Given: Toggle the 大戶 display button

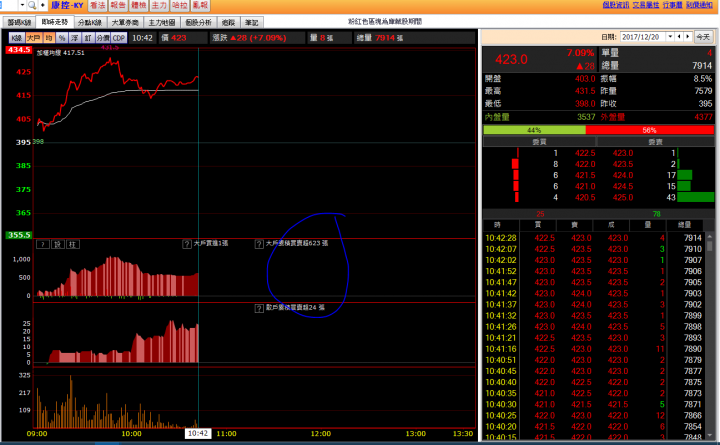Looking at the screenshot, I should (34, 38).
